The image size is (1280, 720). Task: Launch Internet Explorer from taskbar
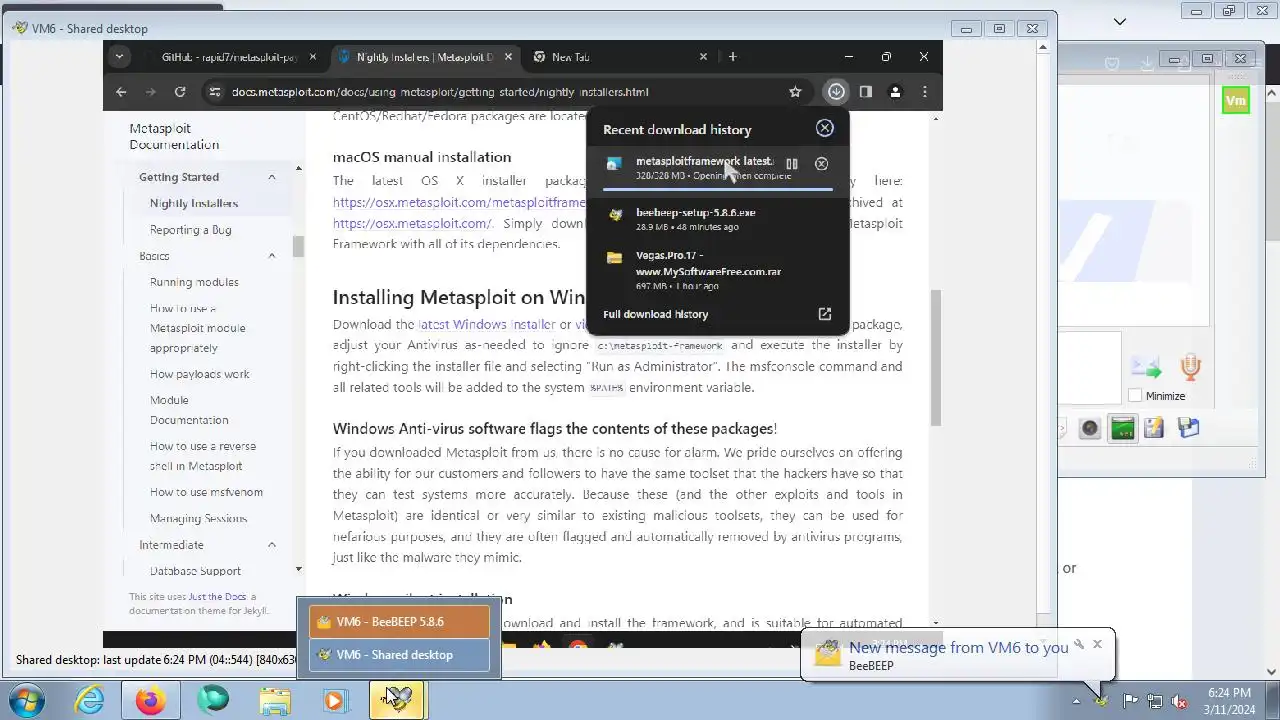pyautogui.click(x=90, y=700)
